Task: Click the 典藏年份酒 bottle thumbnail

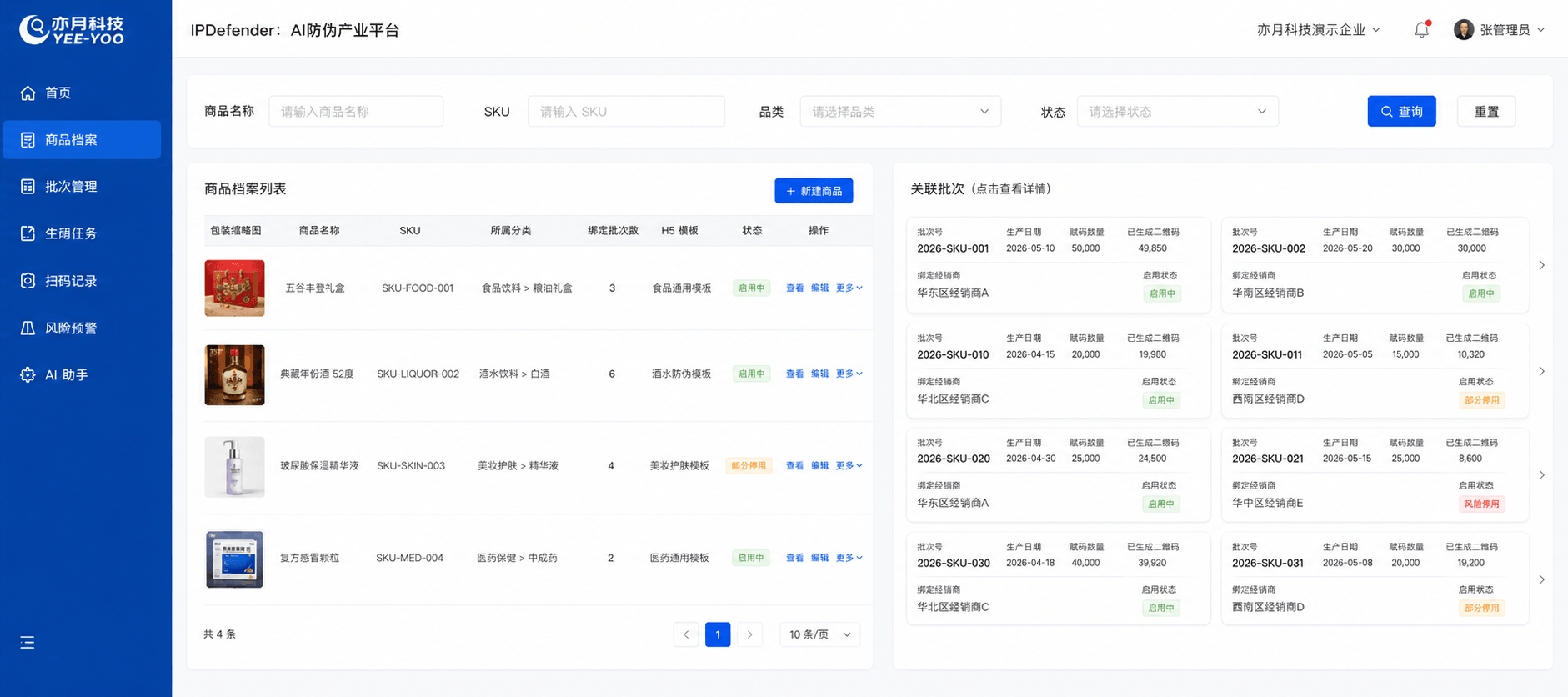Action: click(234, 374)
